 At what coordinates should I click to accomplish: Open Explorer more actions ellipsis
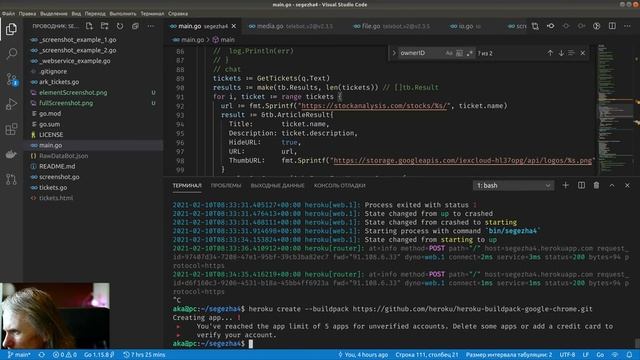(x=151, y=26)
